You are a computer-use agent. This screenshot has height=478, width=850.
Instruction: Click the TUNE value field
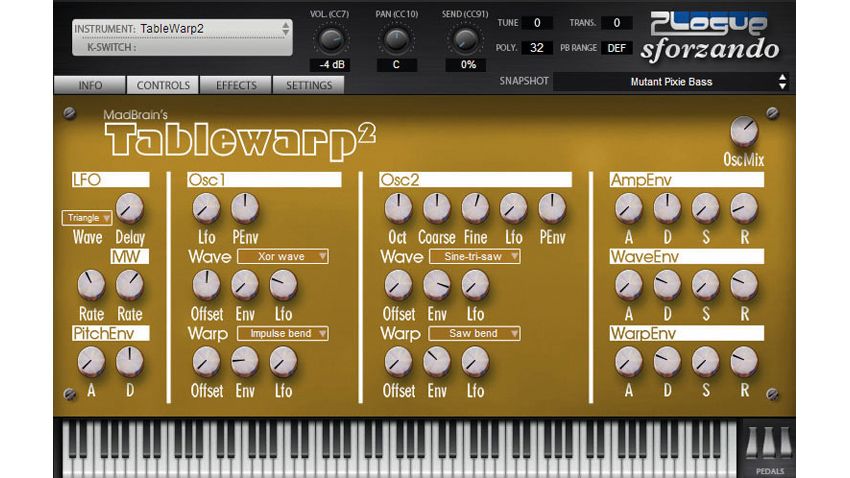pos(537,23)
